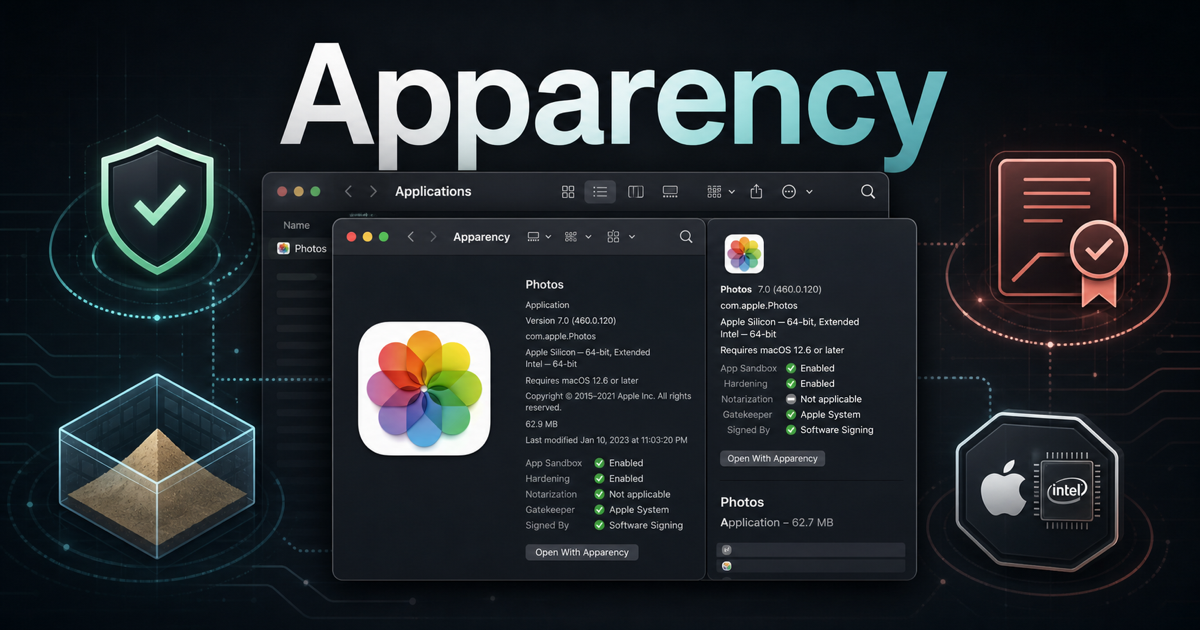Image resolution: width=1200 pixels, height=630 pixels.
Task: Click "Requires macOS 12.6 or later" in Apparency window
Action: tap(581, 381)
